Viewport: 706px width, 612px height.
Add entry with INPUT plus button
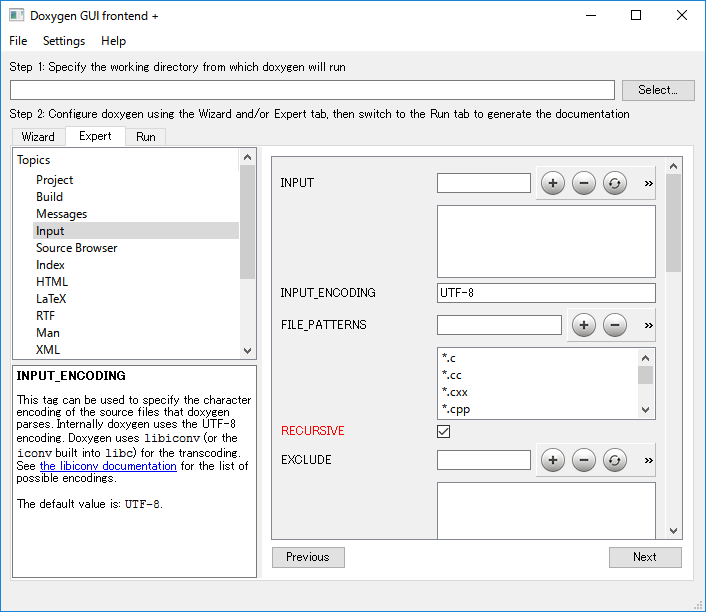(x=553, y=183)
